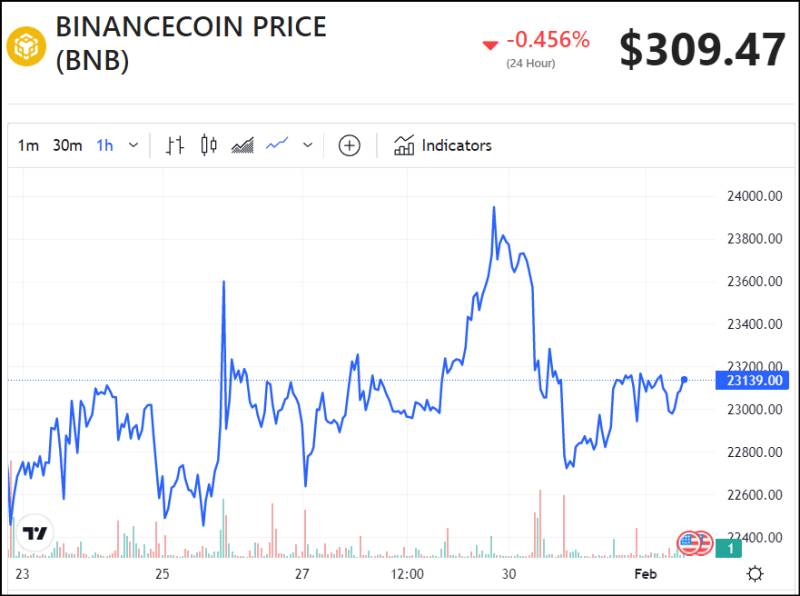Click the Binance Coin logo

pos(27,46)
